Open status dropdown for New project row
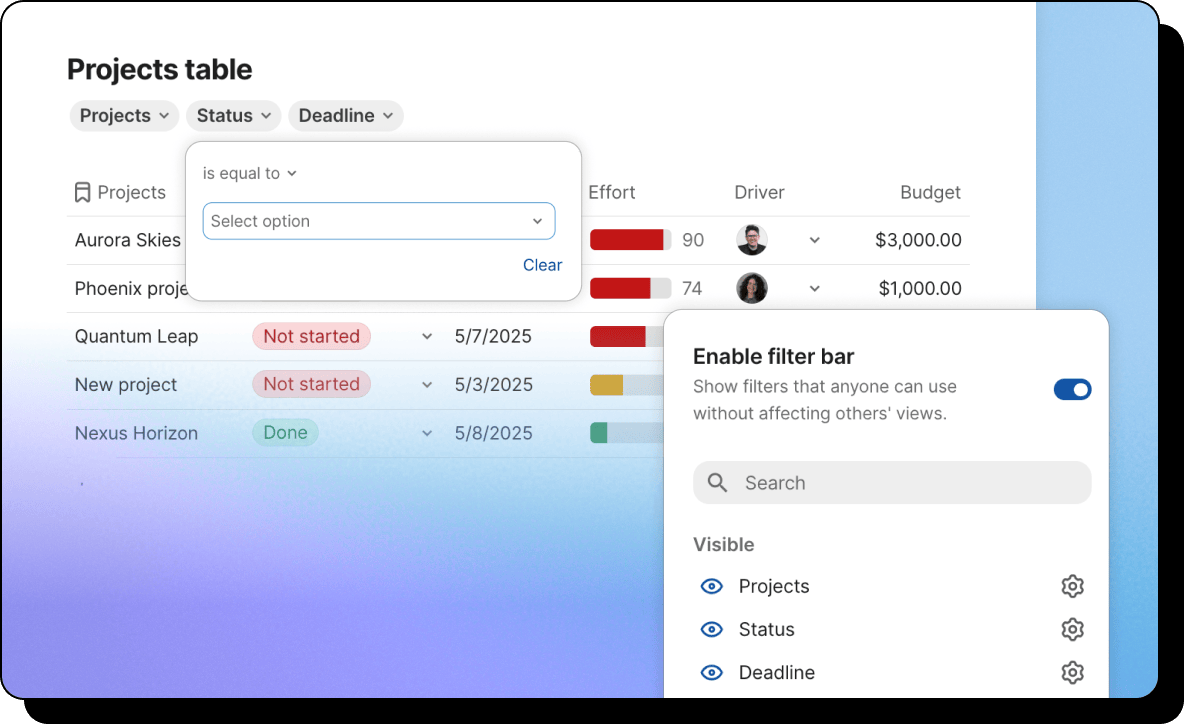This screenshot has width=1184, height=724. (x=427, y=384)
